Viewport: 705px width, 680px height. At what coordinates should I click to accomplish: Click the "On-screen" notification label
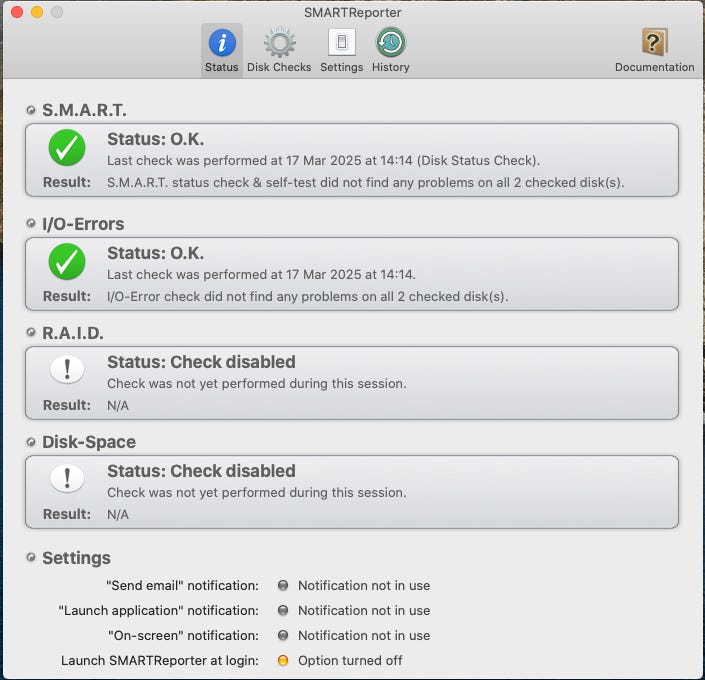tap(183, 635)
